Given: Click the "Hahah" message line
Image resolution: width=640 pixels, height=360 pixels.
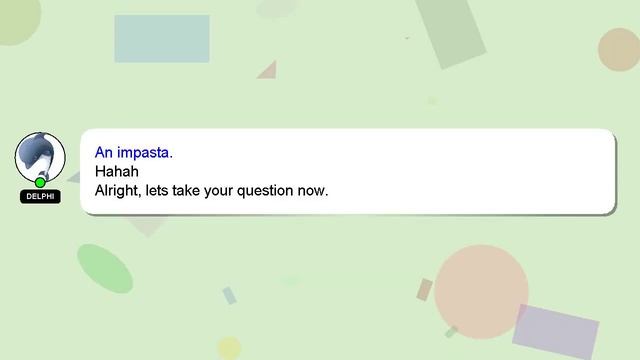Looking at the screenshot, I should 117,171.
